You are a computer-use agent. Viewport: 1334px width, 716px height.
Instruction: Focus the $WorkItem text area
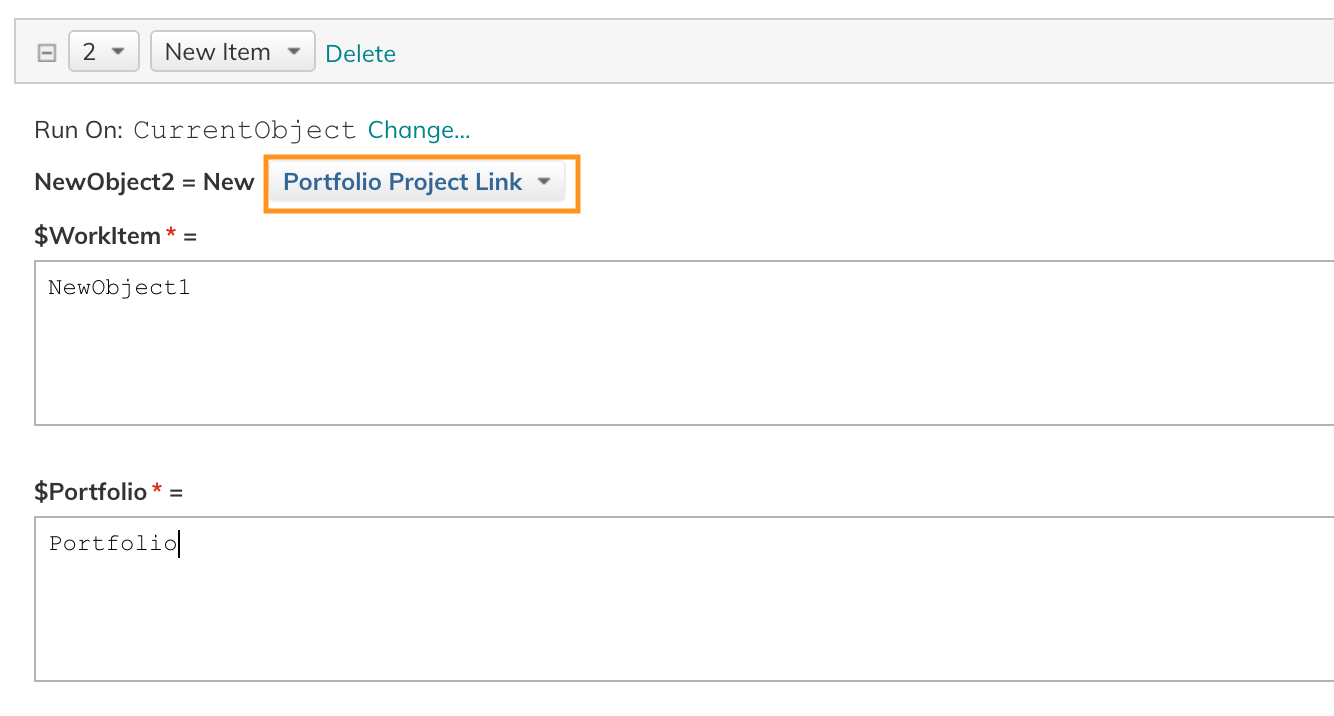(x=684, y=343)
